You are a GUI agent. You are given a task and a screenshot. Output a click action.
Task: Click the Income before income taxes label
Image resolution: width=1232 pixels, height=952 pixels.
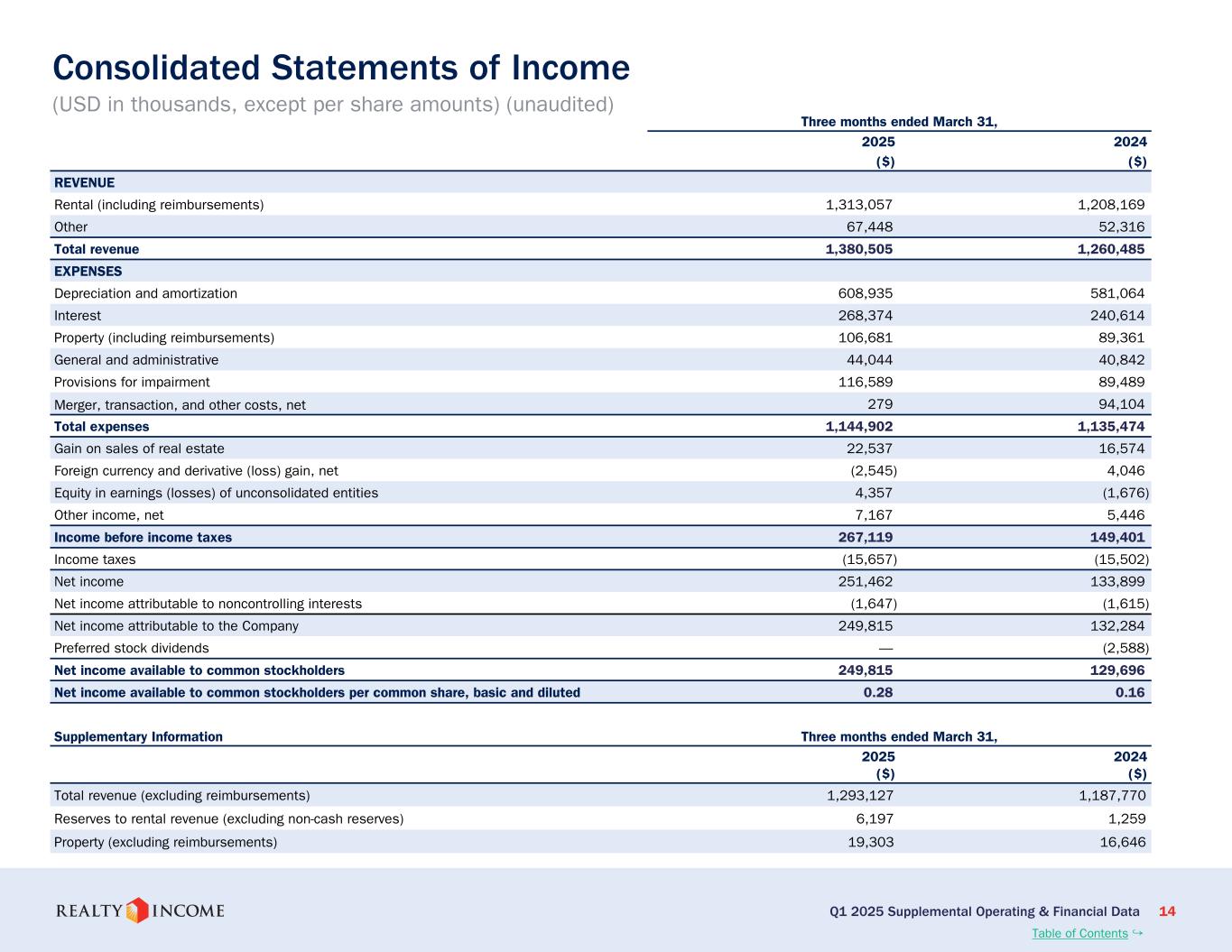point(143,537)
